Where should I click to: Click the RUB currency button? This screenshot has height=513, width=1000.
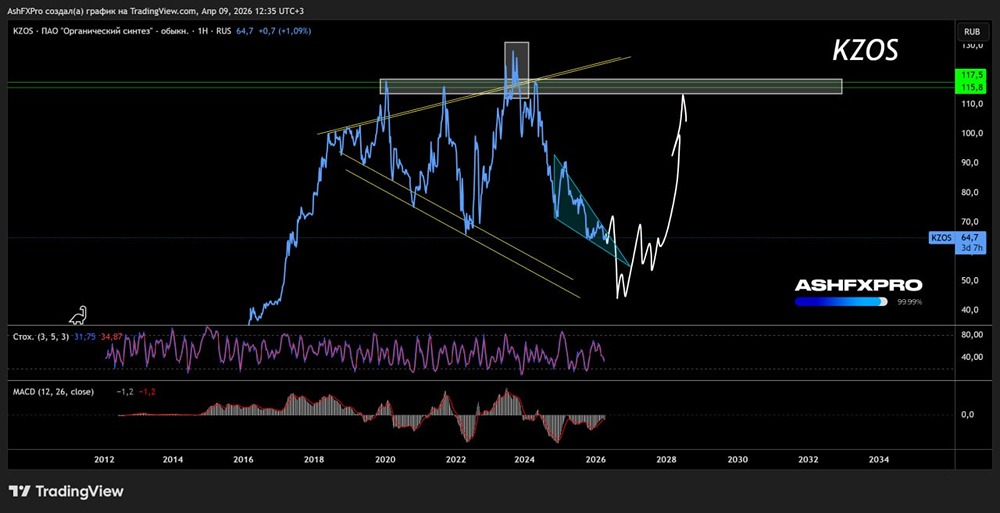(x=972, y=31)
